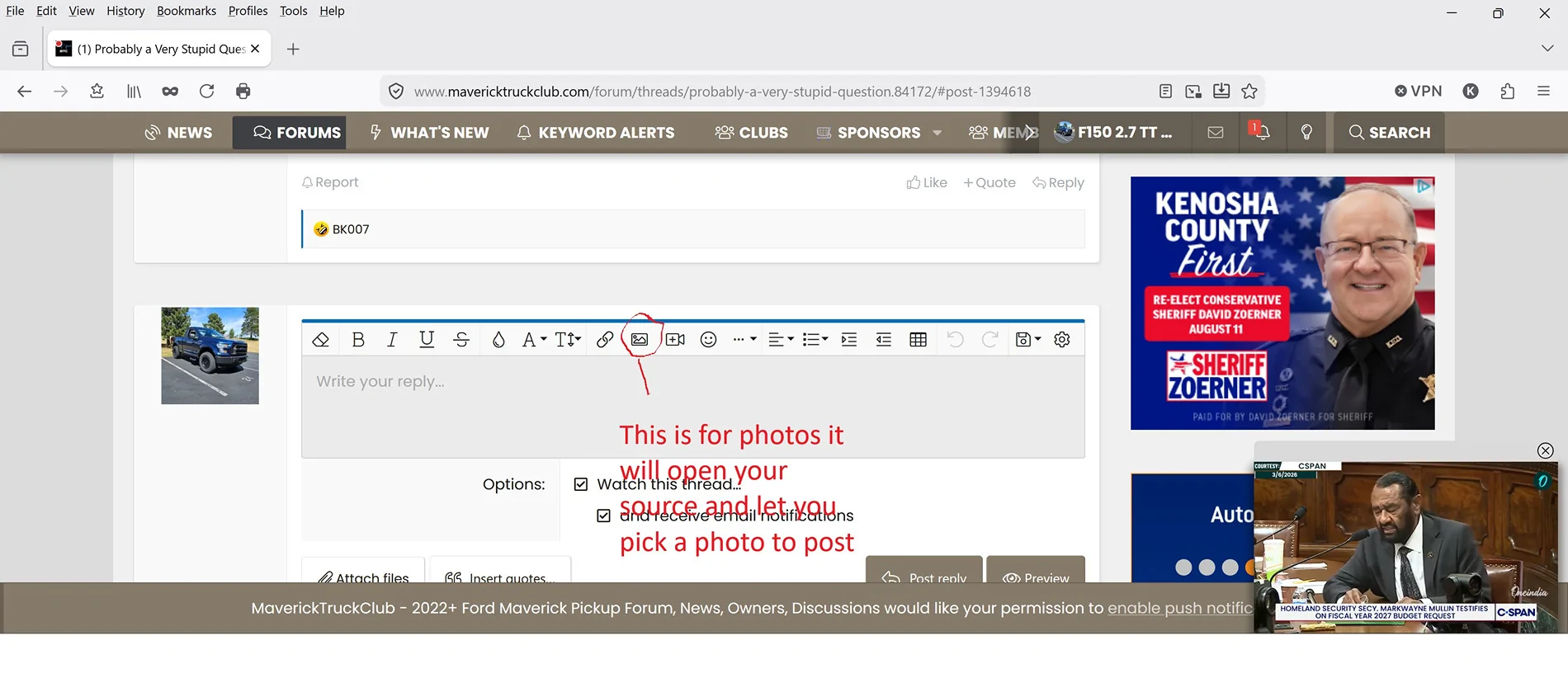Click the enable push notifications link
Viewport: 1568px width, 683px height.
(1180, 608)
